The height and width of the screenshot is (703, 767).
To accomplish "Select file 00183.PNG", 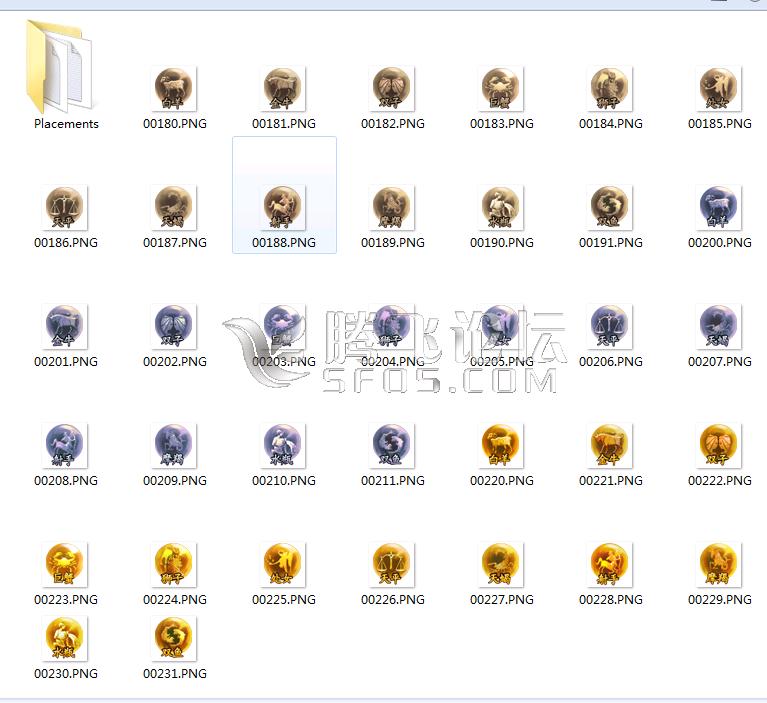I will click(x=502, y=89).
